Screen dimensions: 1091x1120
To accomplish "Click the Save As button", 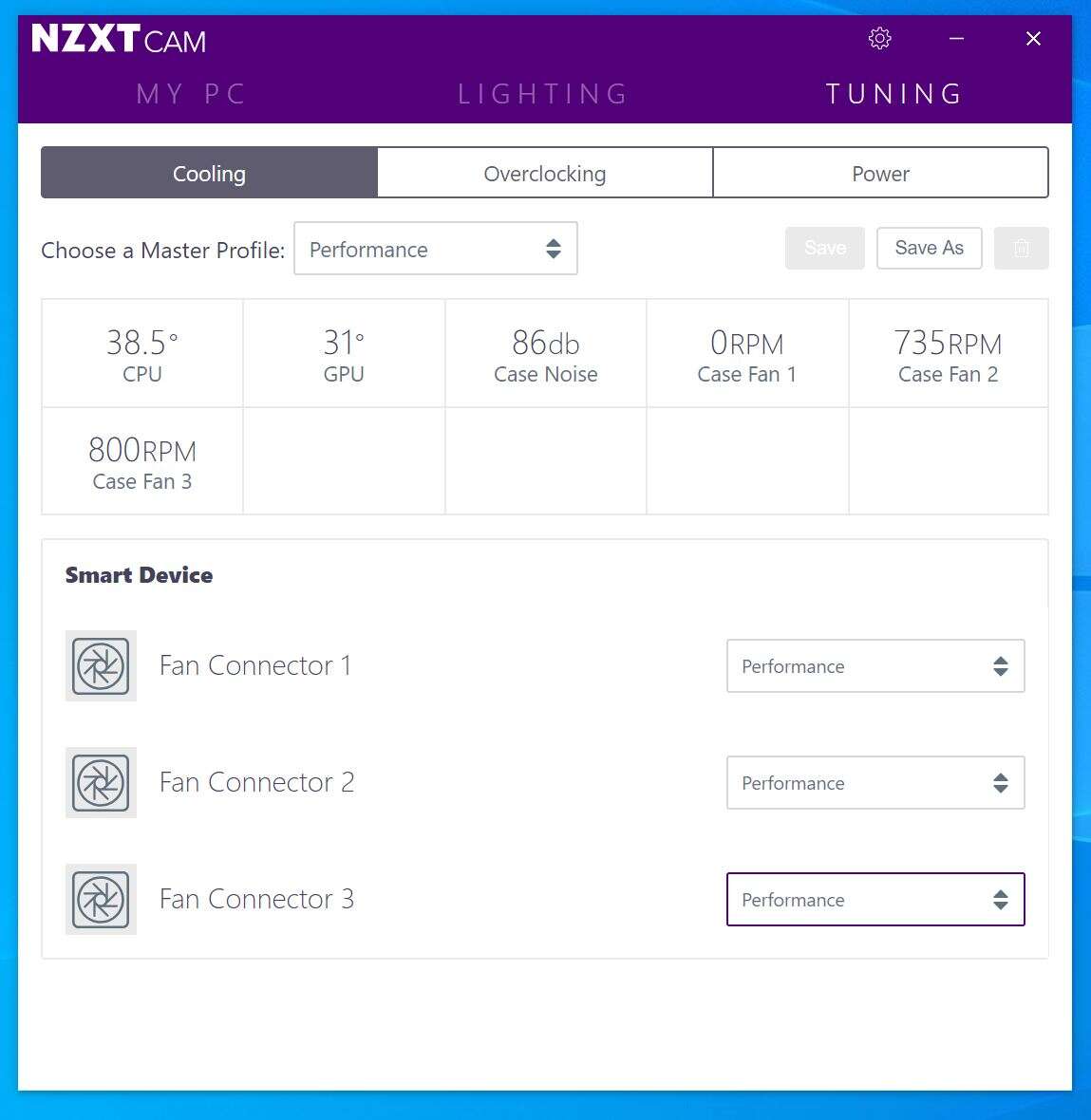I will click(929, 248).
